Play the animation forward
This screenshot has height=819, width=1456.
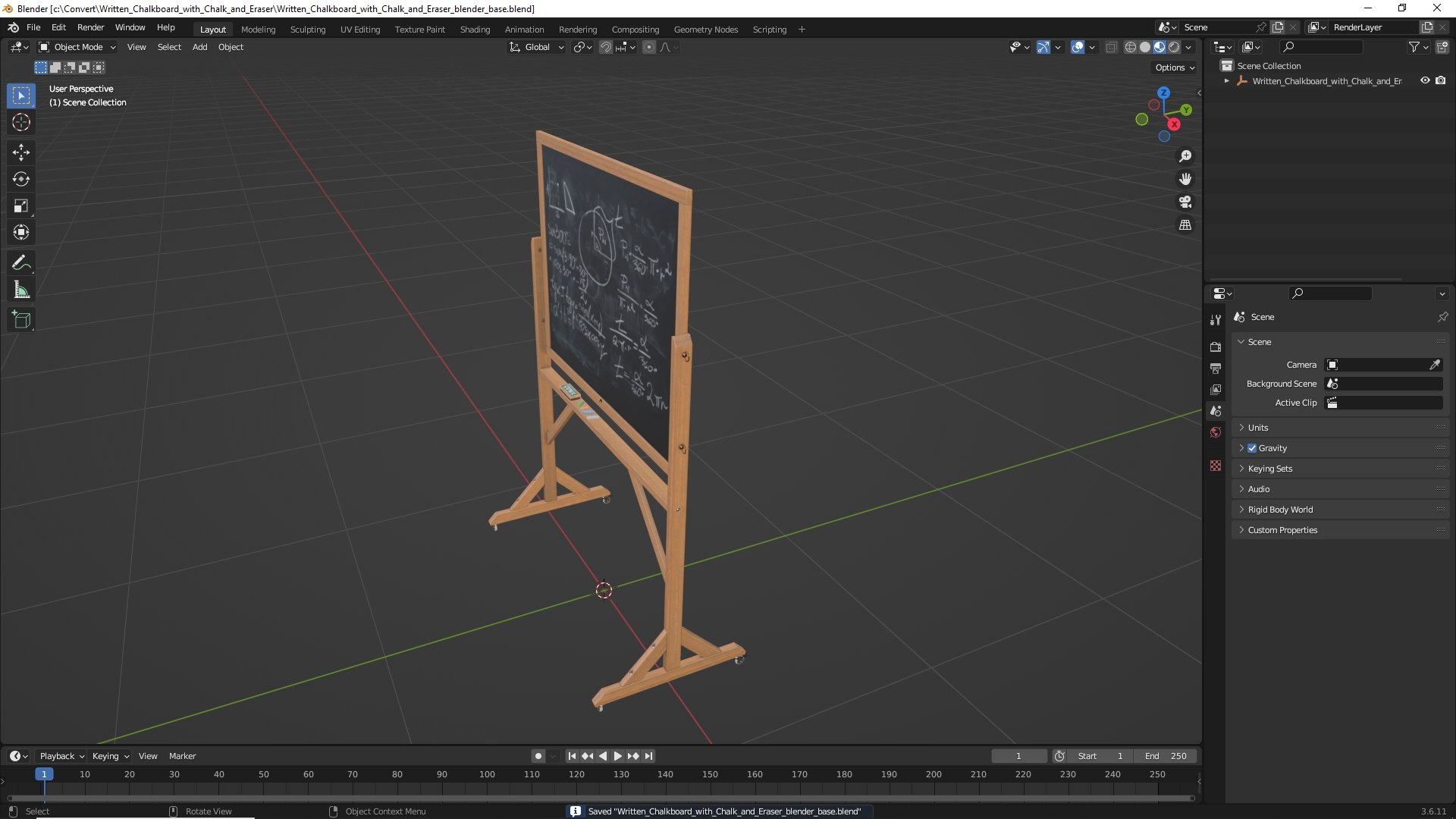(x=617, y=756)
